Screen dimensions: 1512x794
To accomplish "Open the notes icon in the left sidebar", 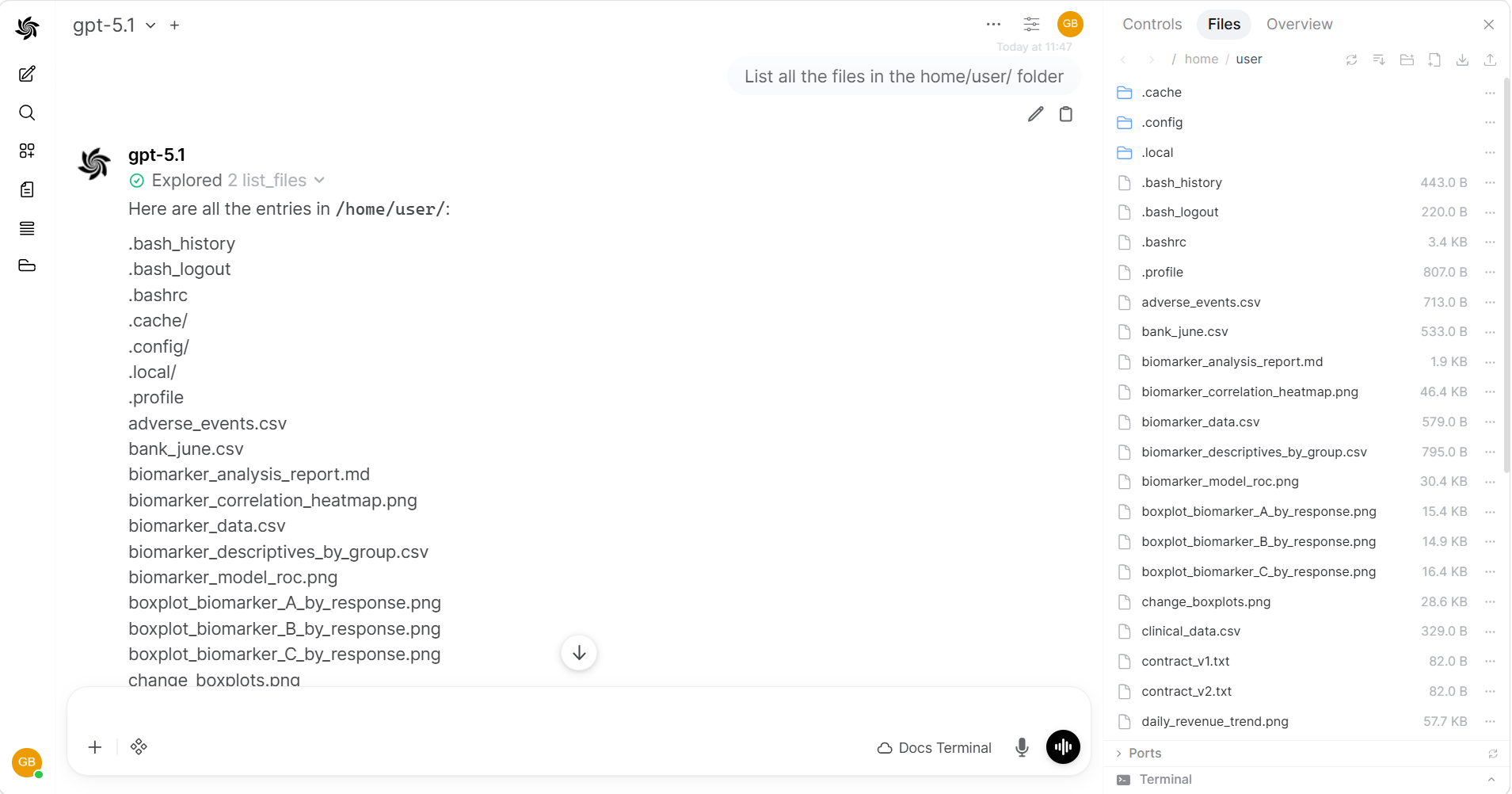I will (27, 189).
